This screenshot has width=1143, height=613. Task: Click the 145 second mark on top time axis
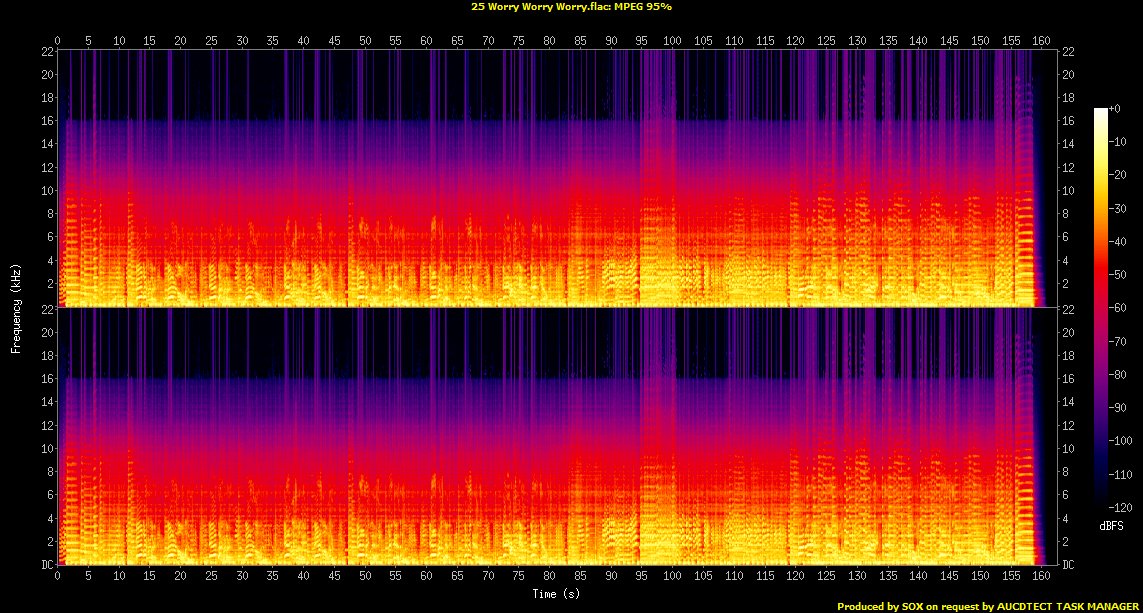pos(948,40)
